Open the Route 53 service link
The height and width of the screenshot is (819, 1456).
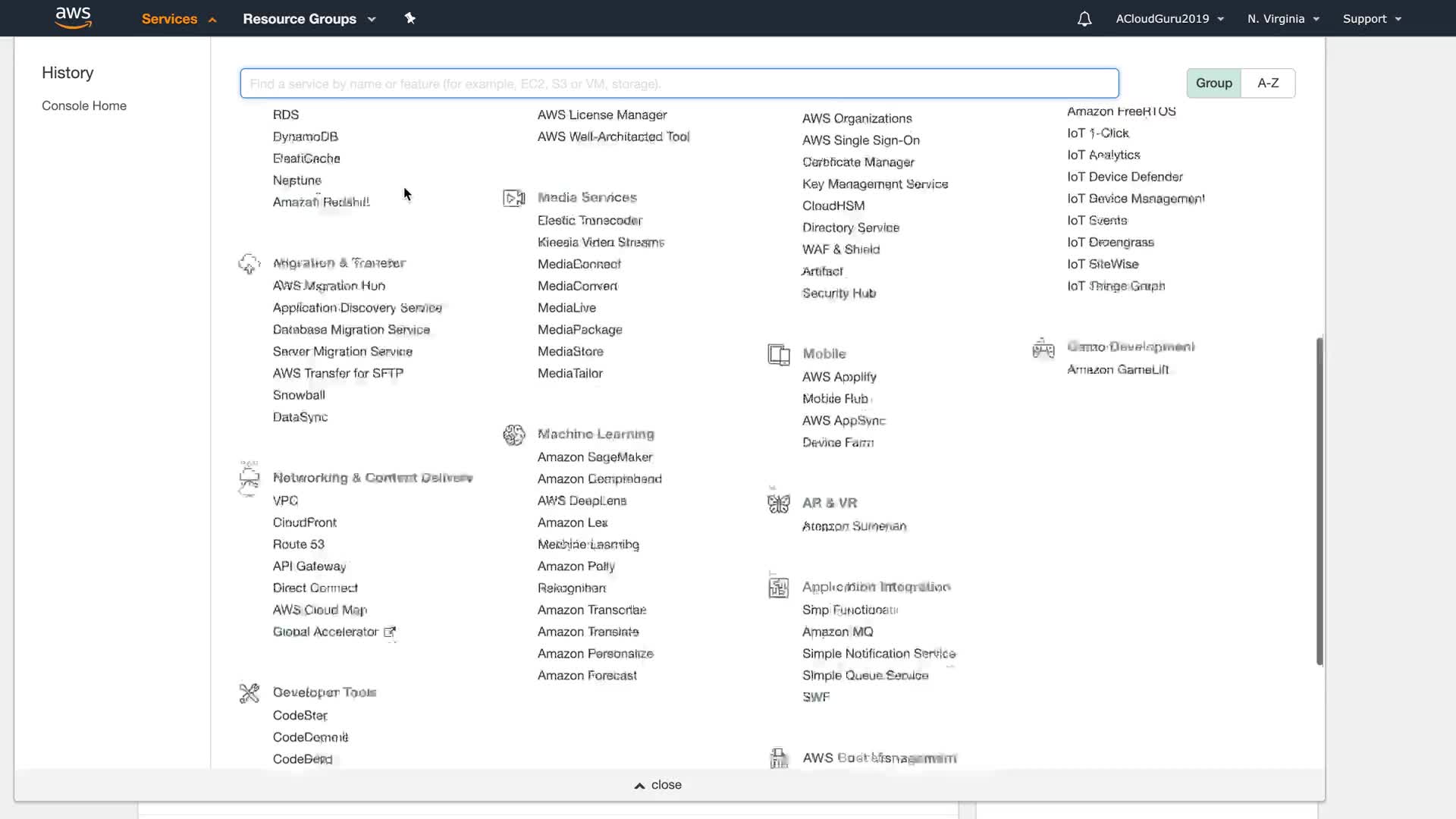[299, 544]
